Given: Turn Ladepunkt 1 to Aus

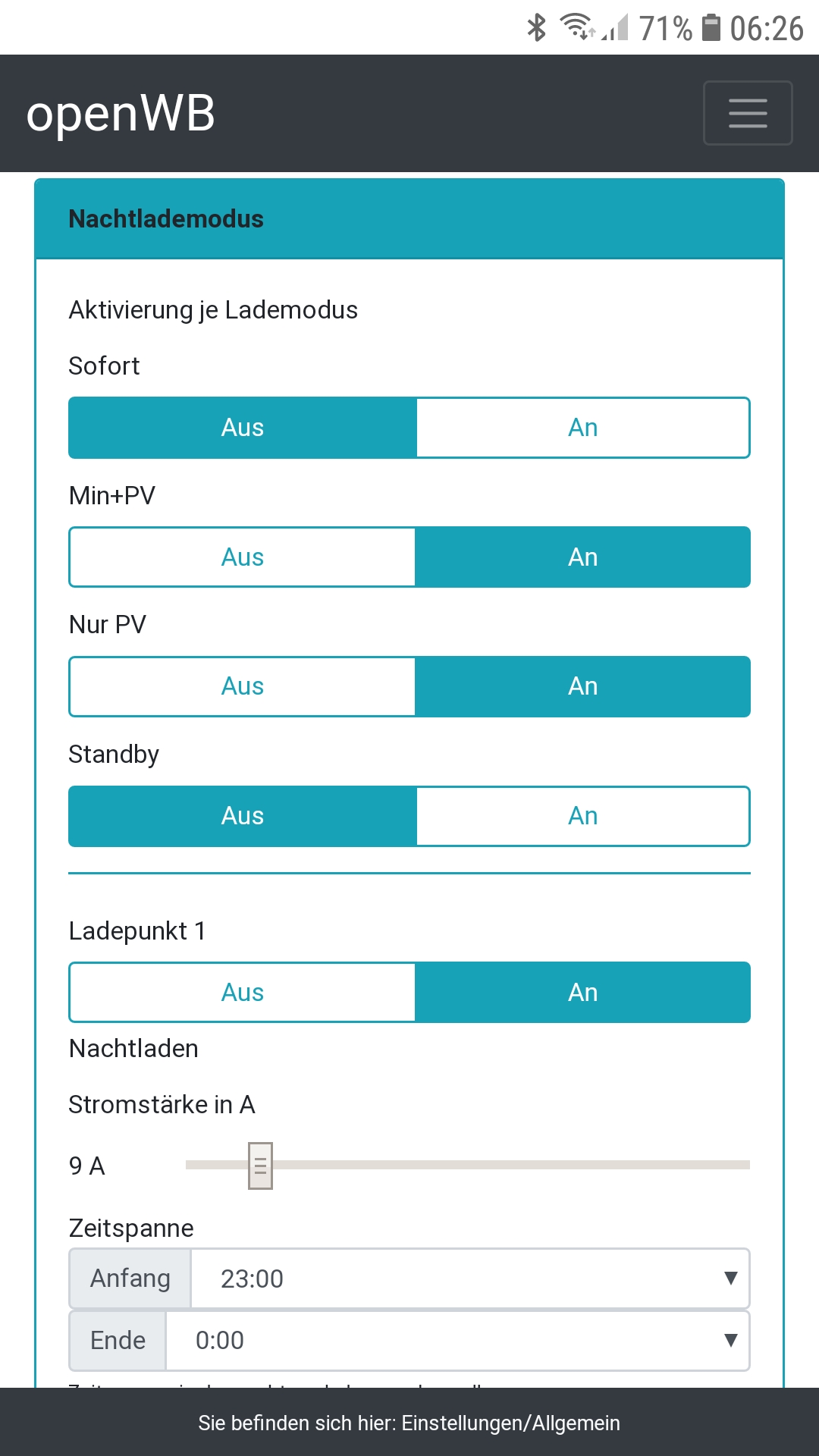Looking at the screenshot, I should pyautogui.click(x=243, y=993).
